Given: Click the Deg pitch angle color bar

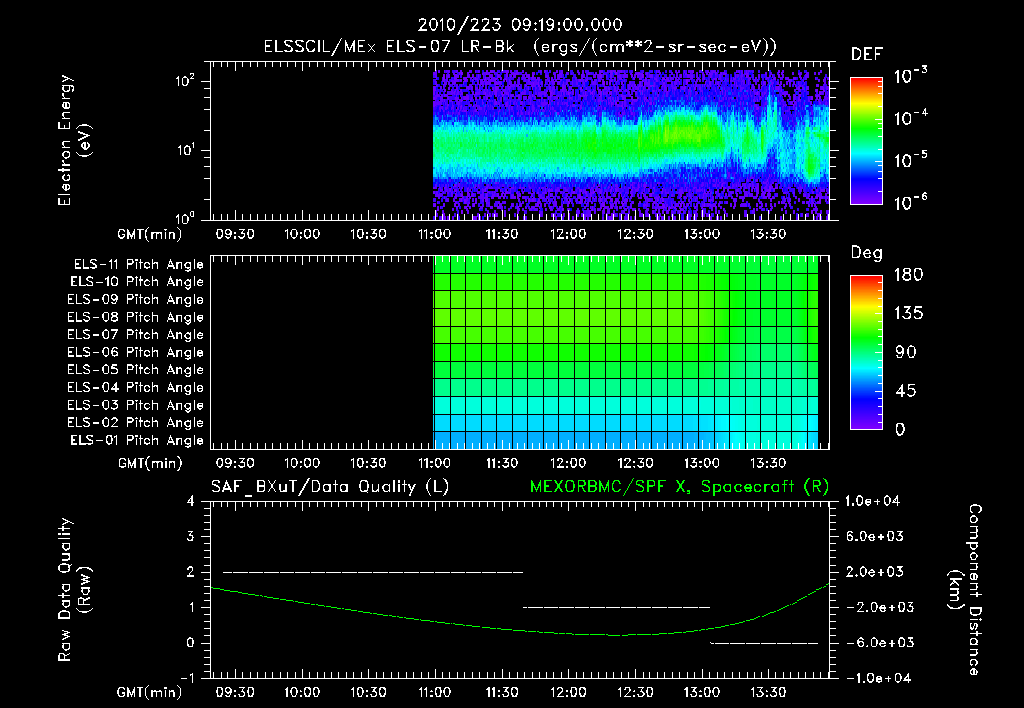Looking at the screenshot, I should click(866, 352).
